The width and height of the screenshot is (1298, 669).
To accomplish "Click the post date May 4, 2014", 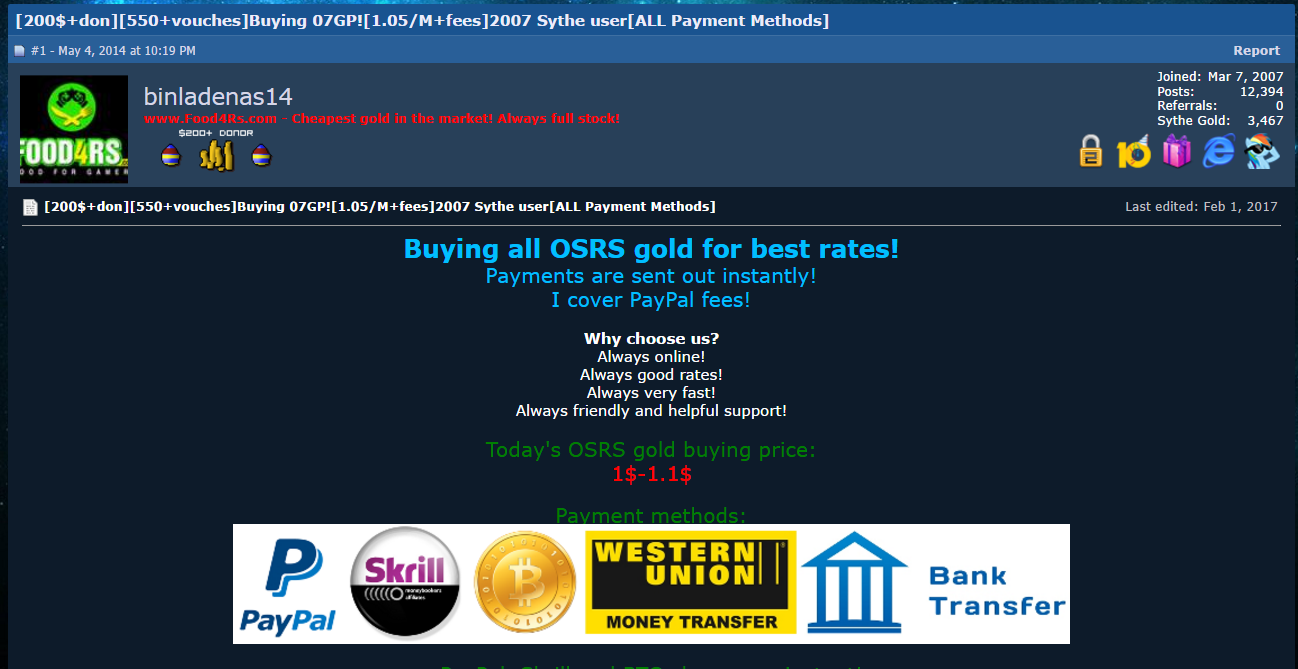I will (x=127, y=50).
